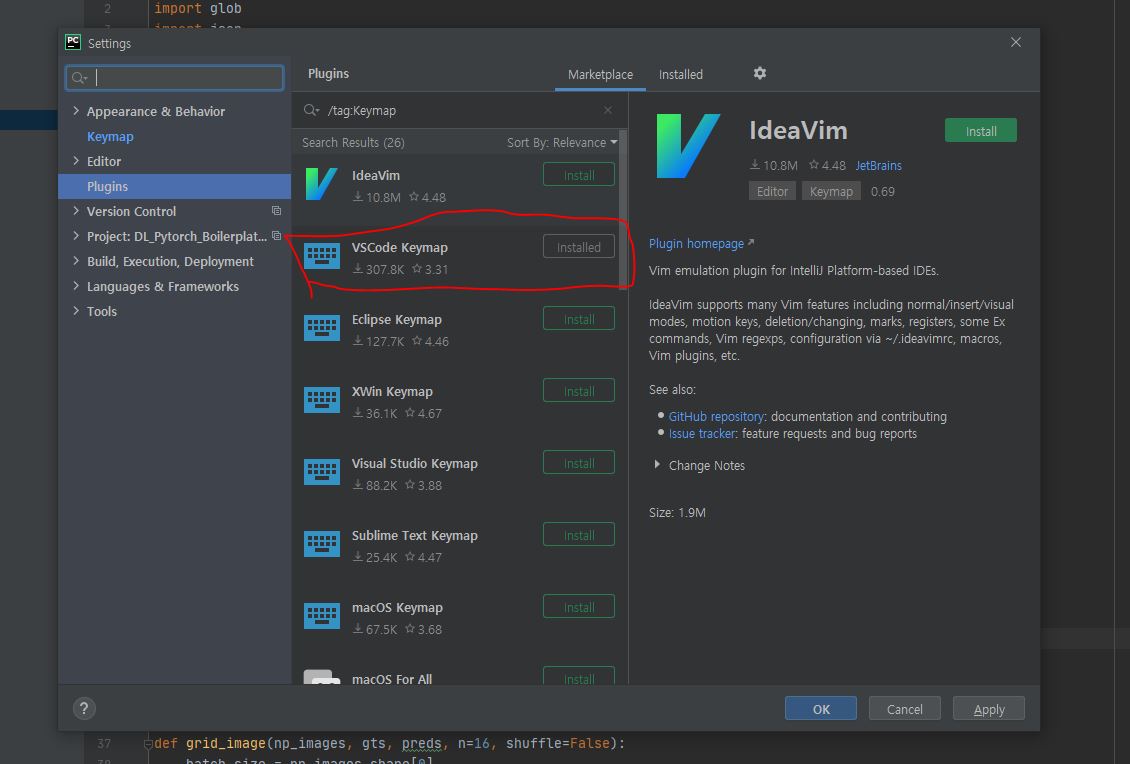Install the macOS Keymap plugin
Image resolution: width=1130 pixels, height=764 pixels.
coord(579,607)
